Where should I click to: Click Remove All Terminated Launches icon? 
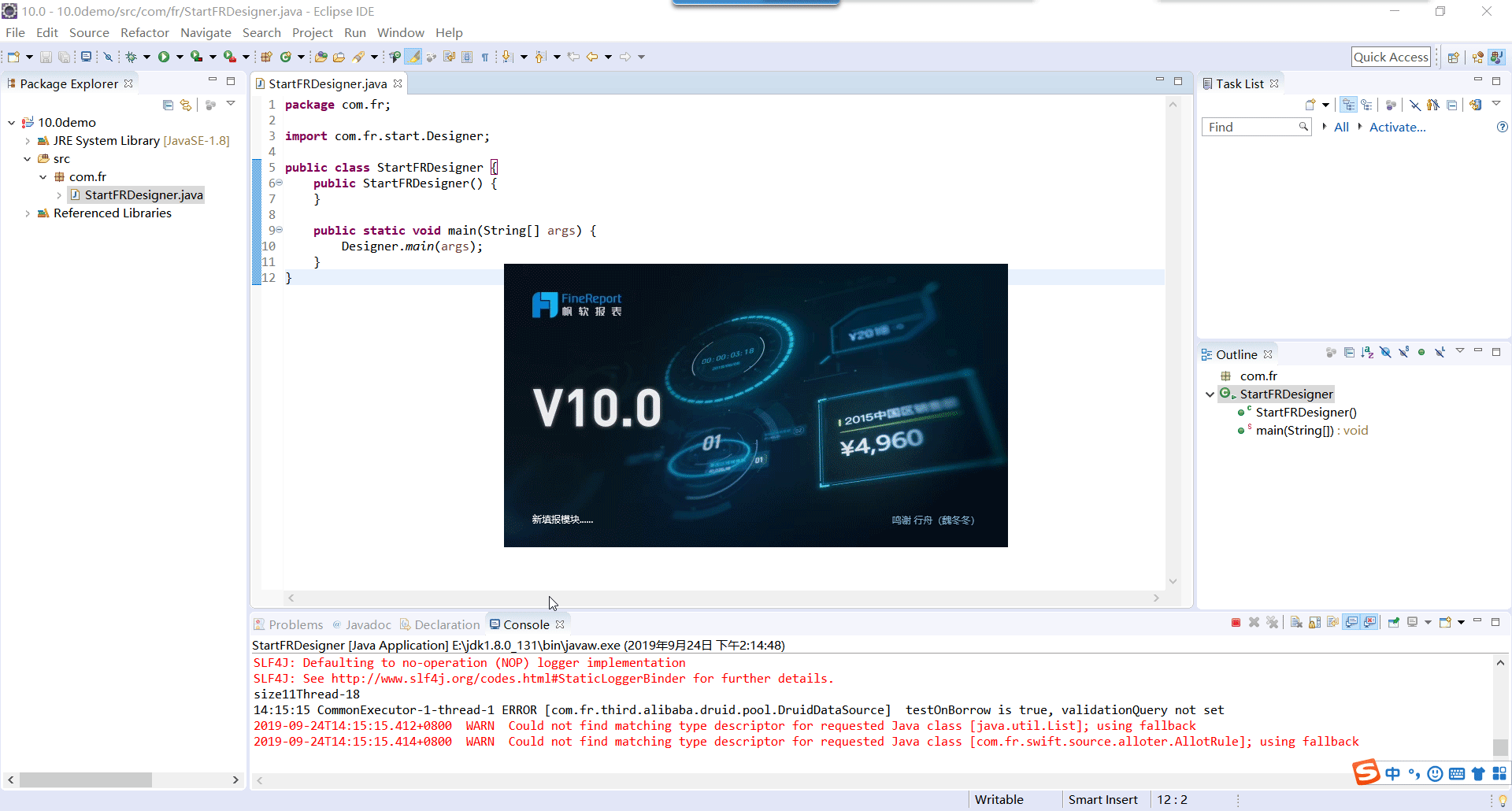tap(1273, 623)
